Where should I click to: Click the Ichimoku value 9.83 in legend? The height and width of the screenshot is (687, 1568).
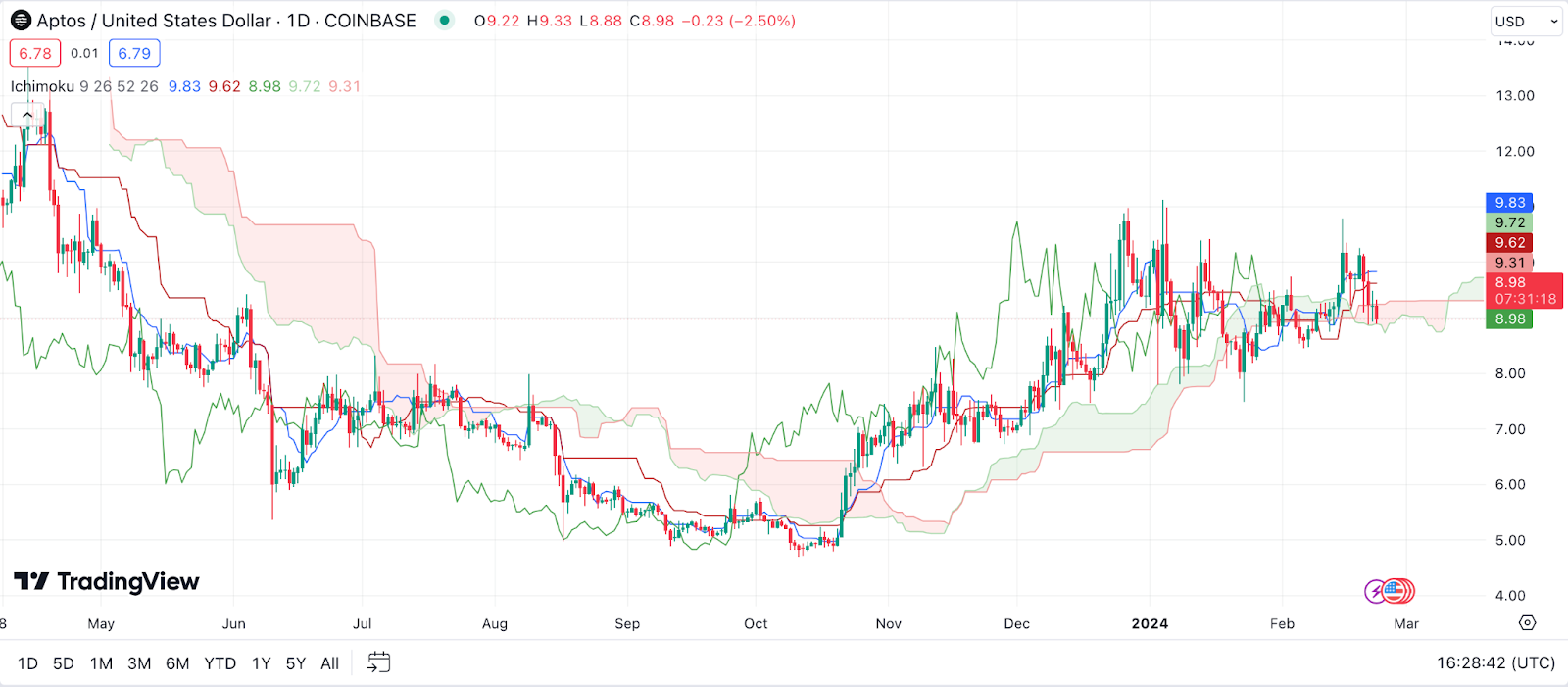tap(184, 86)
